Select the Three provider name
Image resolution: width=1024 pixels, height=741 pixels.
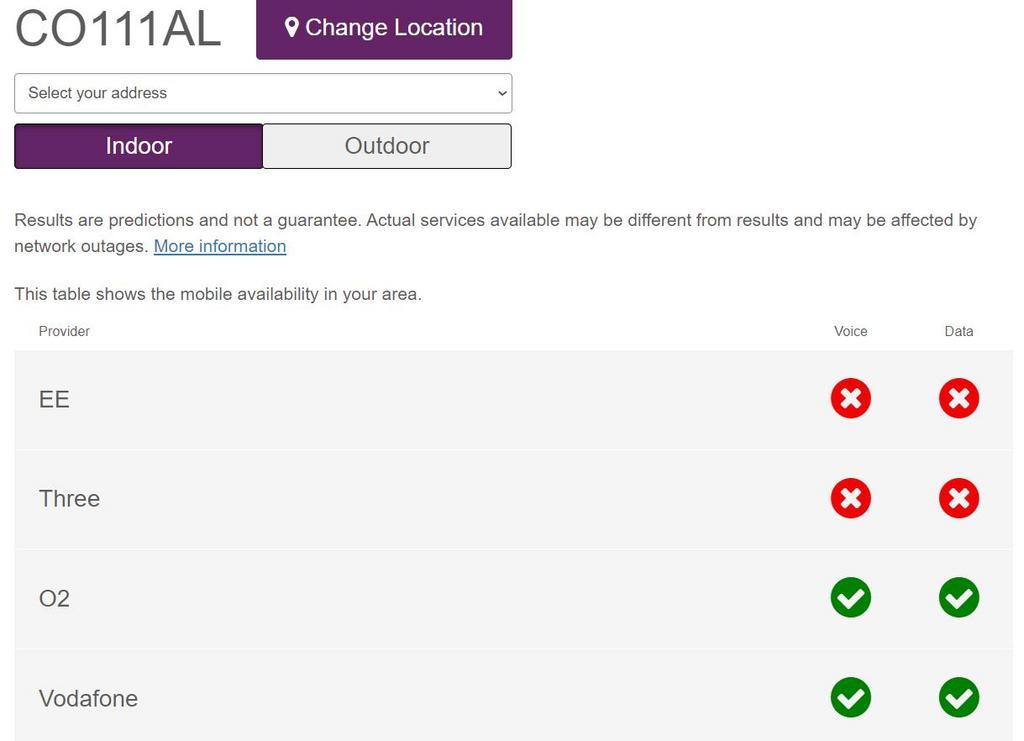click(x=69, y=499)
